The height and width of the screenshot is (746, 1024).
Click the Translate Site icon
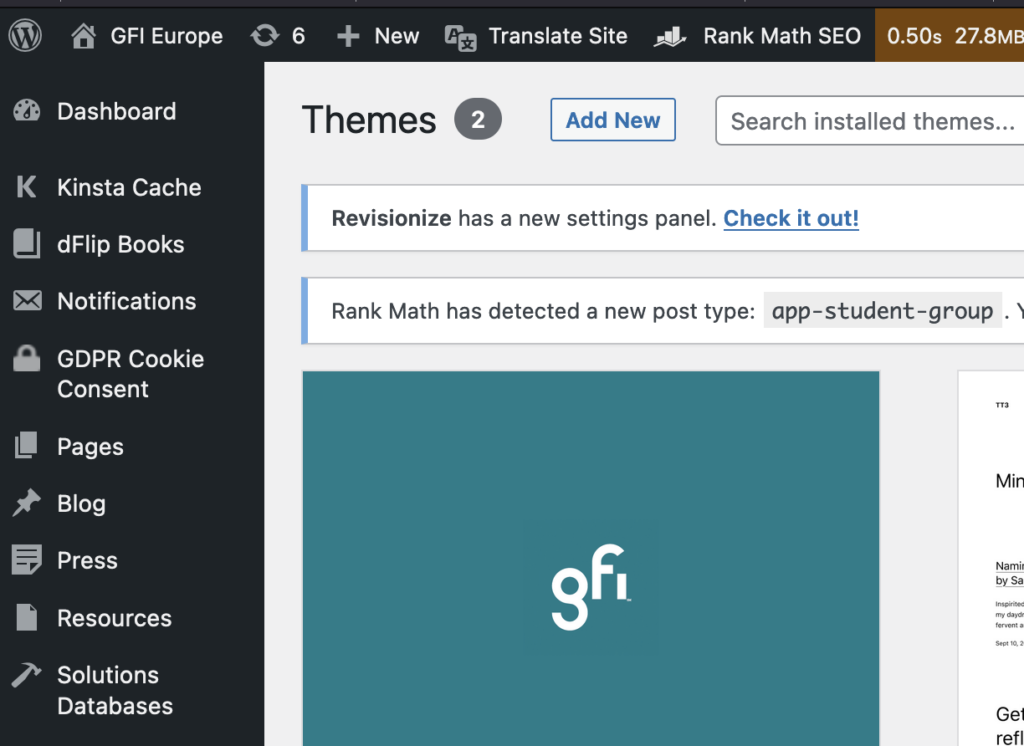(460, 37)
